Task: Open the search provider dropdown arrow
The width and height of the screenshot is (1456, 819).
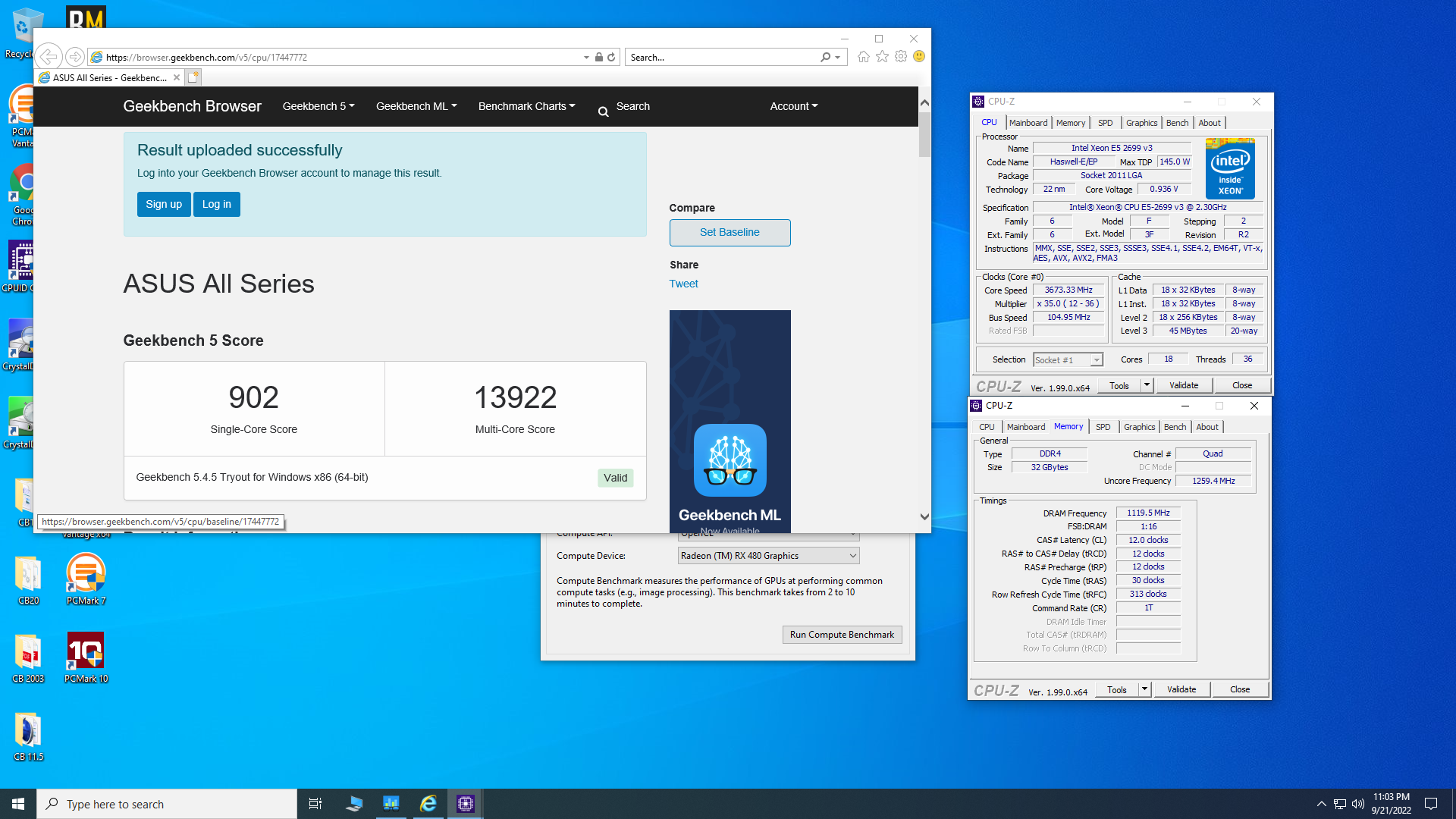Action: pyautogui.click(x=838, y=57)
